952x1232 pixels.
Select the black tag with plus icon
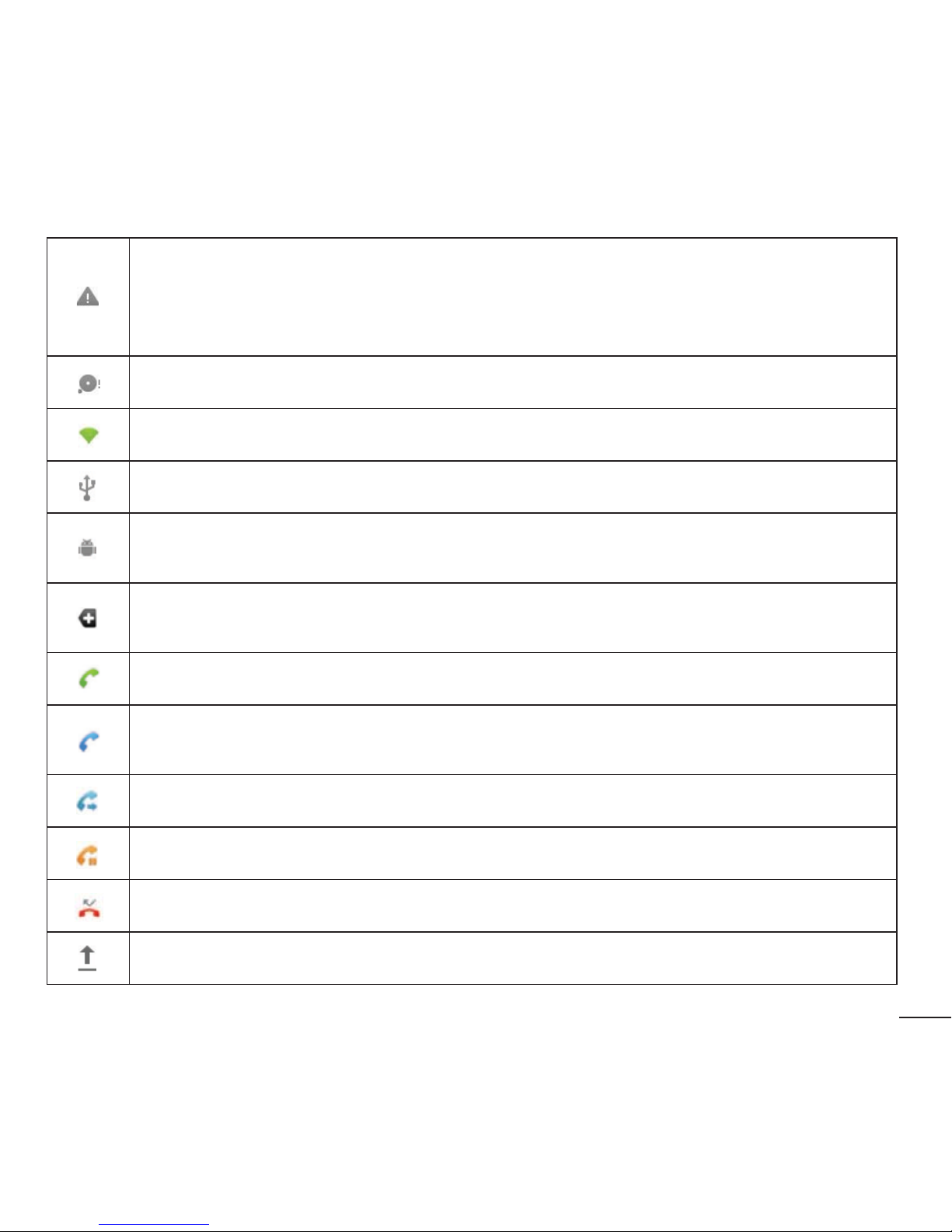(x=88, y=619)
